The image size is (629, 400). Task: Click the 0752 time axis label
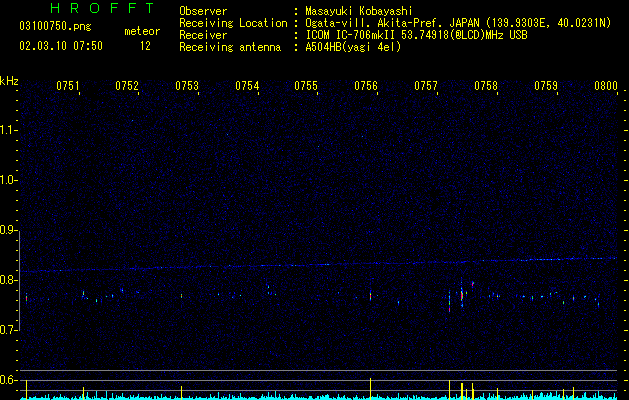coord(127,86)
